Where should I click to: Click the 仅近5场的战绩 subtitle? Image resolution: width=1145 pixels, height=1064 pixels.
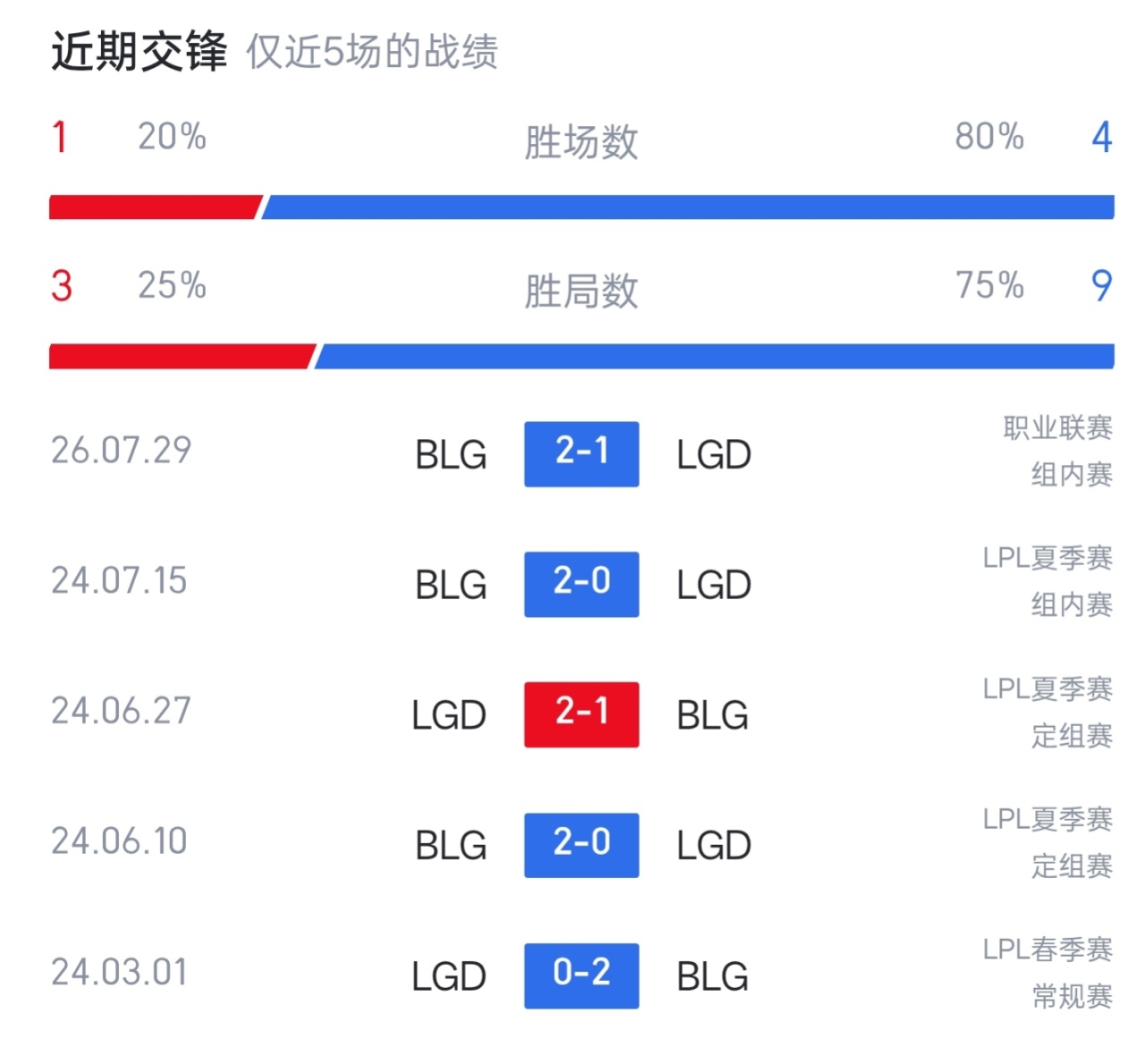(372, 52)
